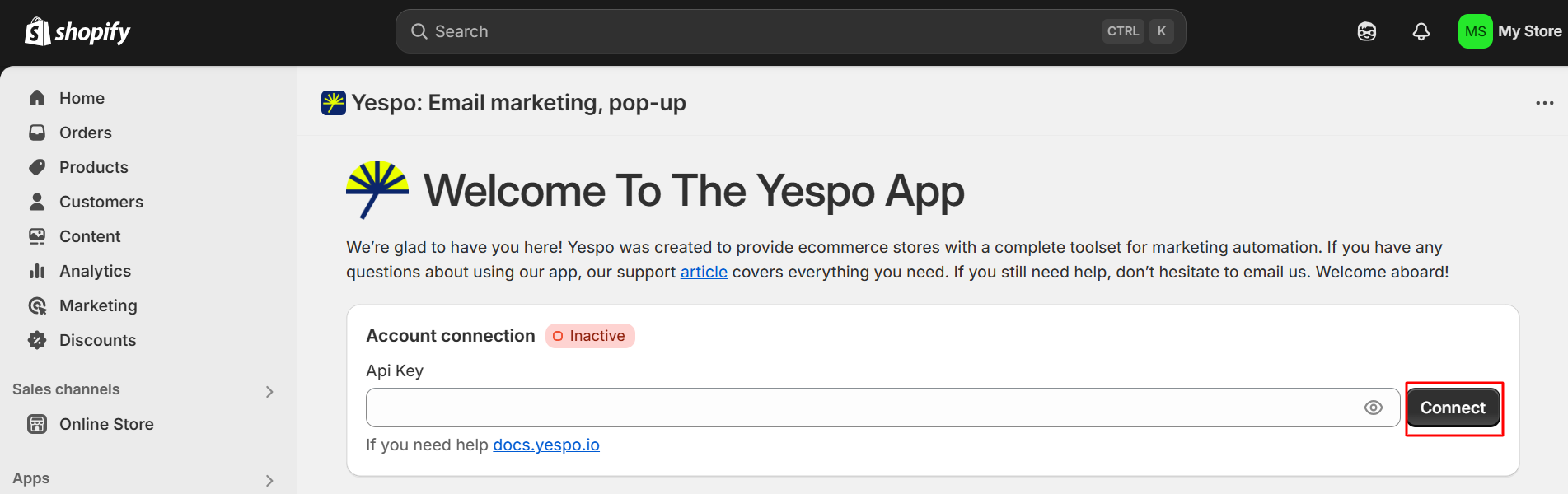Viewport: 1568px width, 494px height.
Task: Click the Products tag icon
Action: click(x=37, y=167)
